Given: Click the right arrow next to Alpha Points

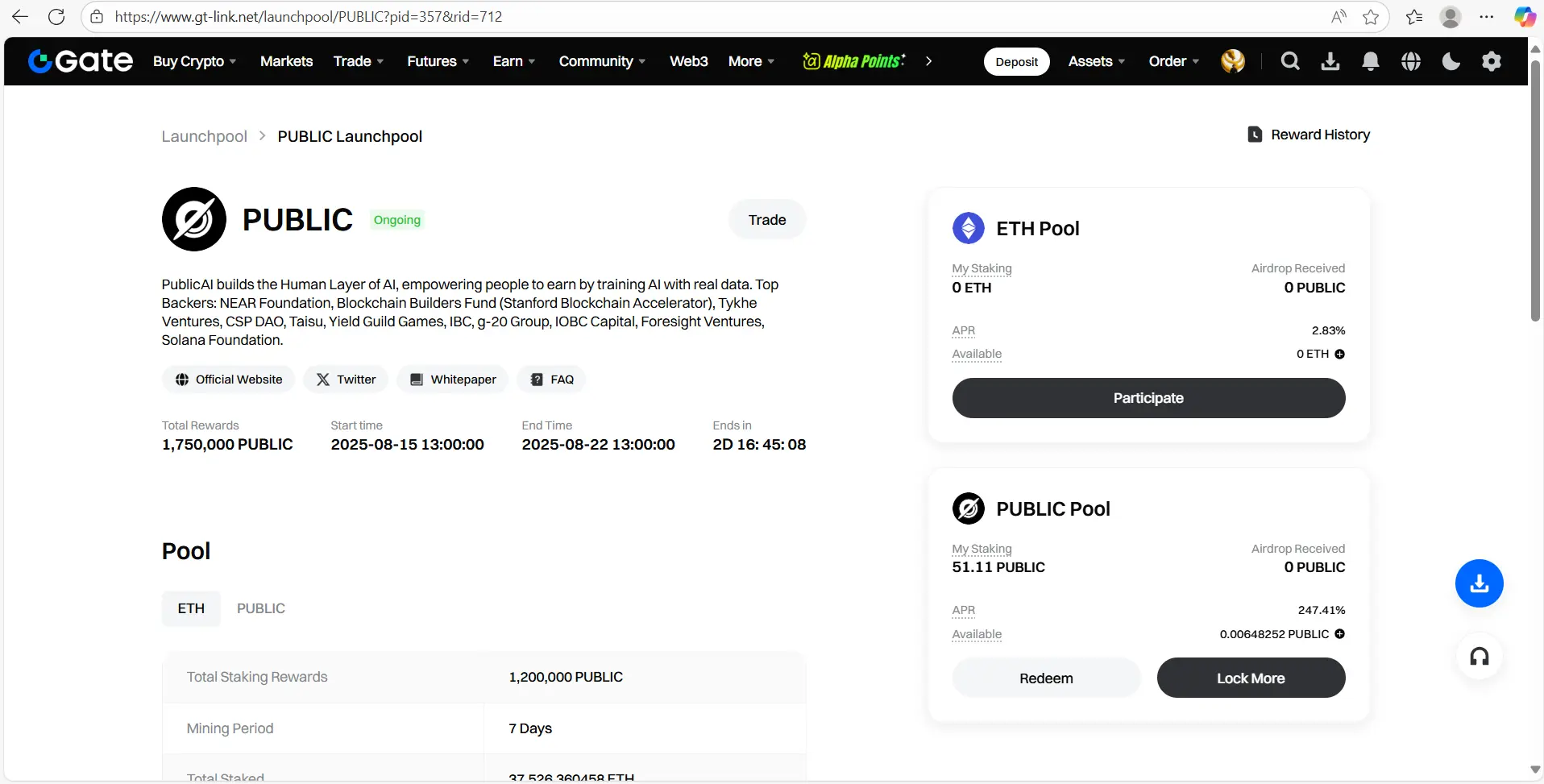Looking at the screenshot, I should tap(928, 61).
